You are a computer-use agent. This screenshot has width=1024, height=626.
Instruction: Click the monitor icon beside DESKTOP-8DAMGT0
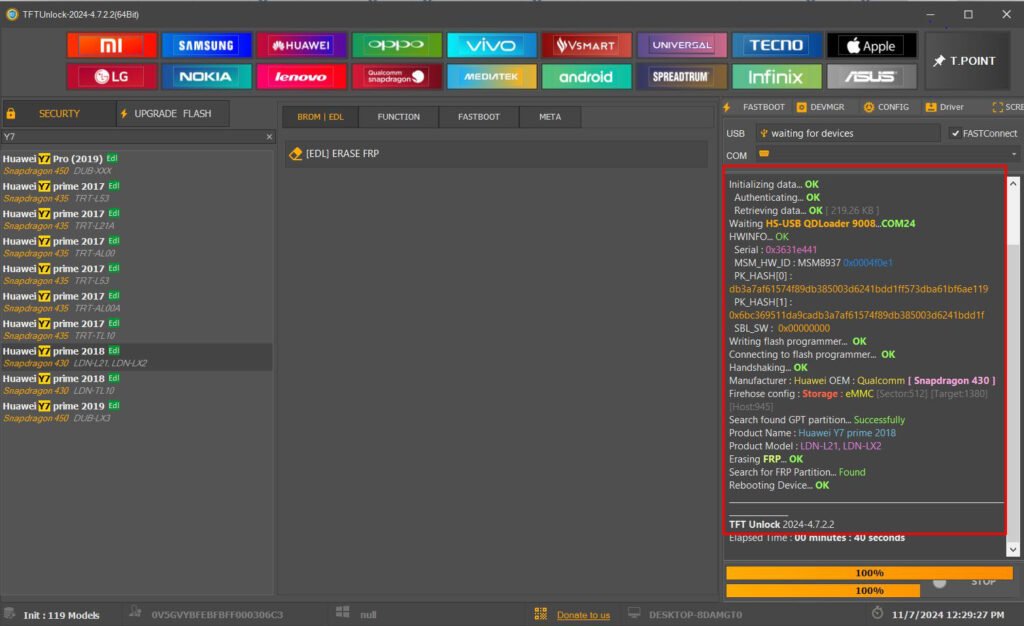click(633, 614)
